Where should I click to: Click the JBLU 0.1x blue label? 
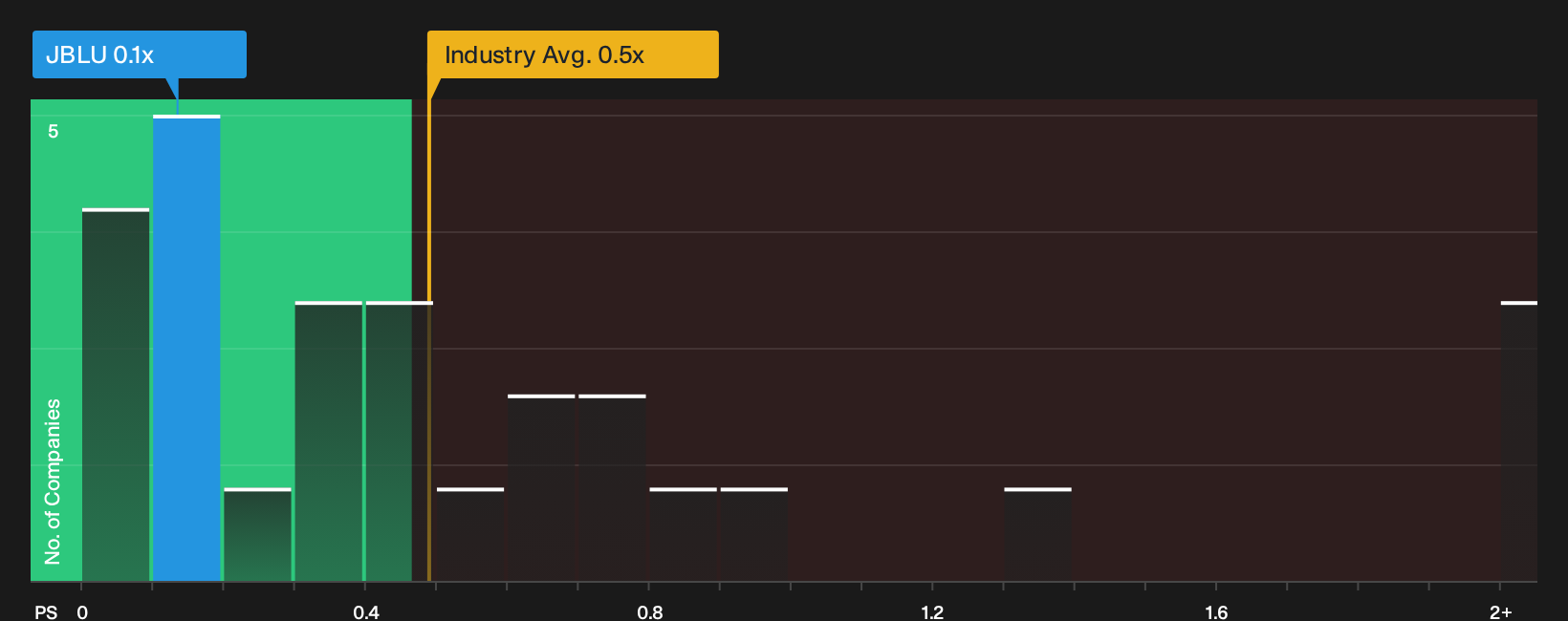coord(140,54)
